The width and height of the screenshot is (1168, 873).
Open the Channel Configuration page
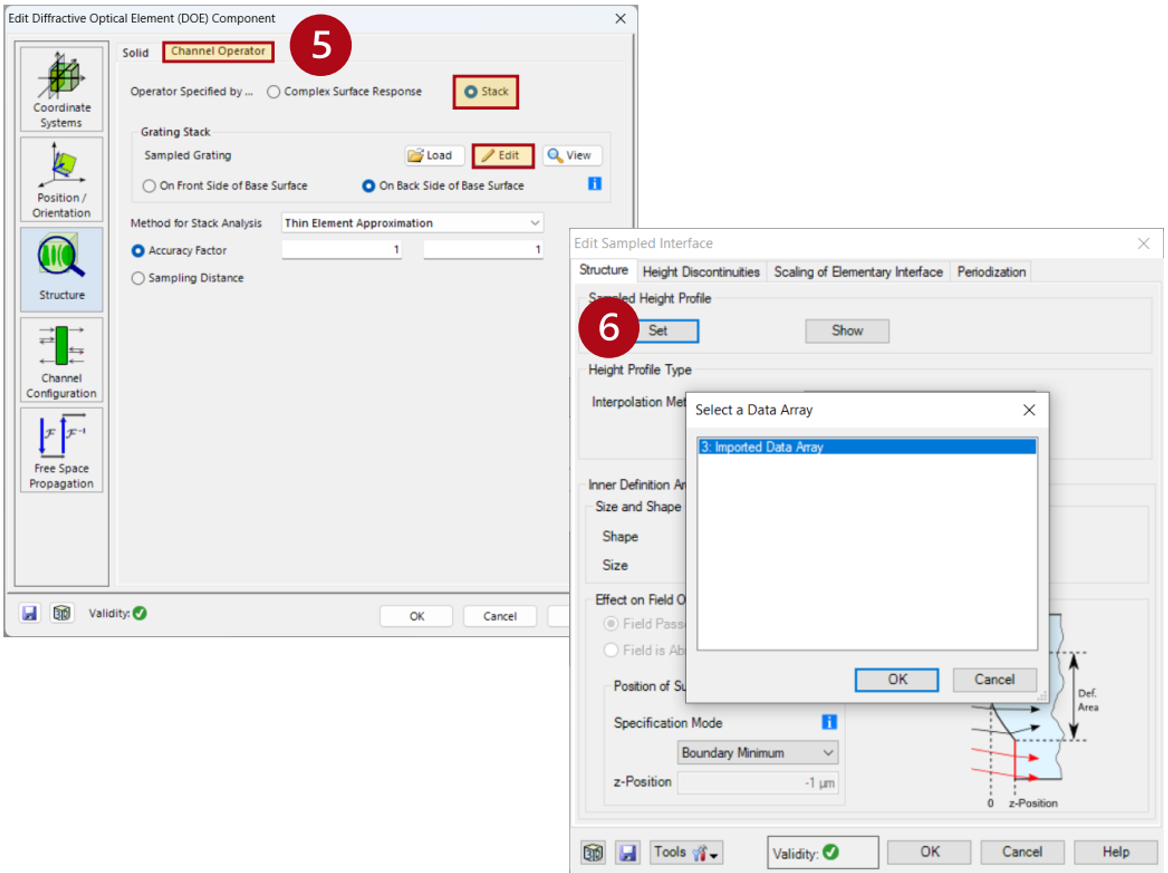pos(62,360)
